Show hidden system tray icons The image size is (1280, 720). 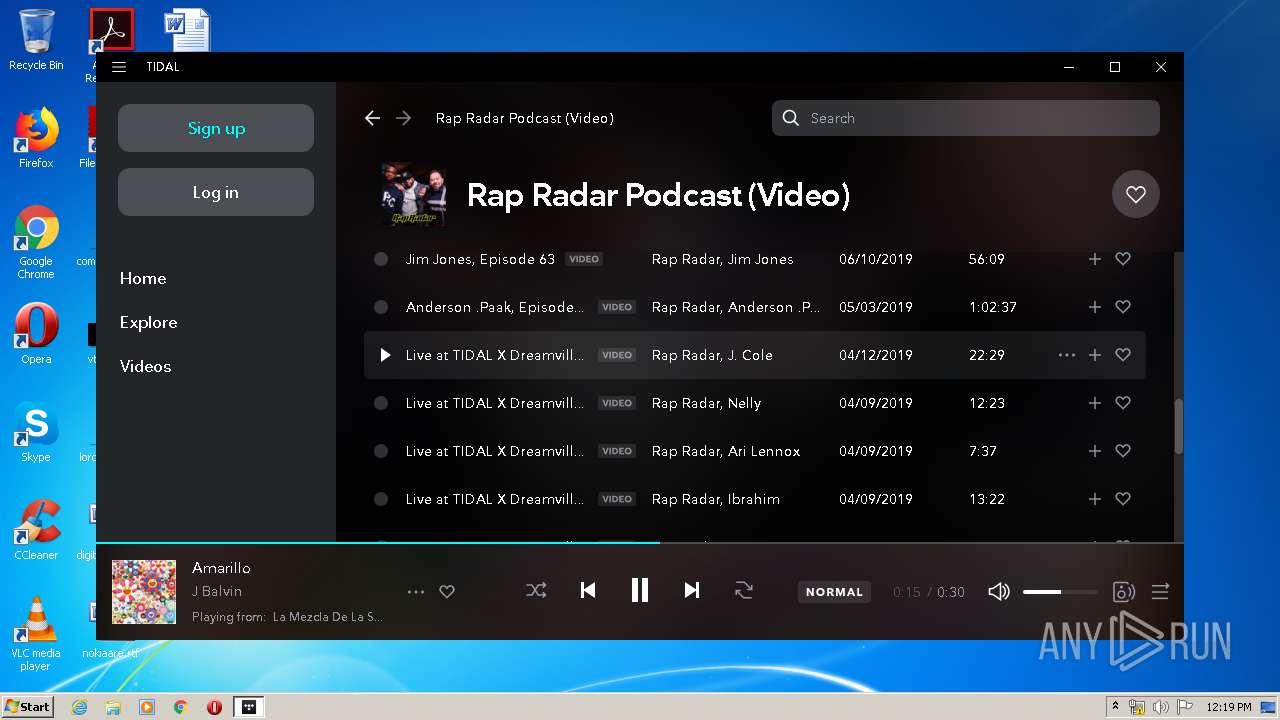tap(1116, 707)
